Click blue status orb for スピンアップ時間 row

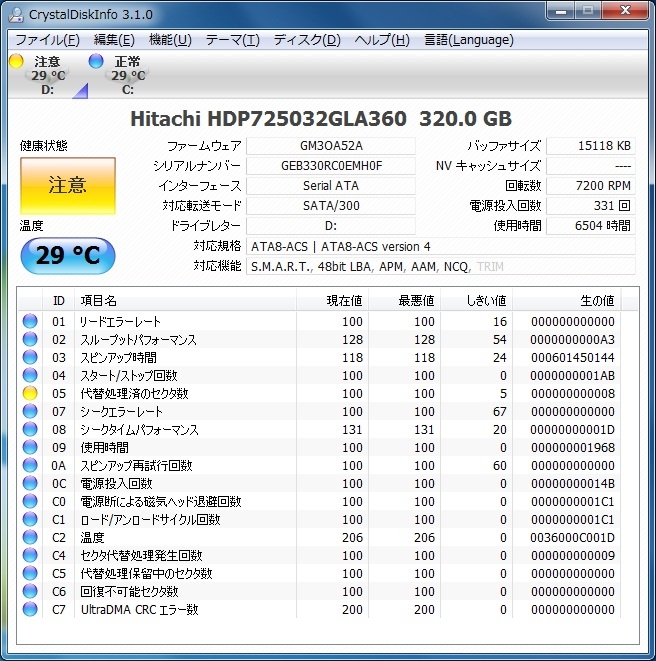[x=30, y=358]
